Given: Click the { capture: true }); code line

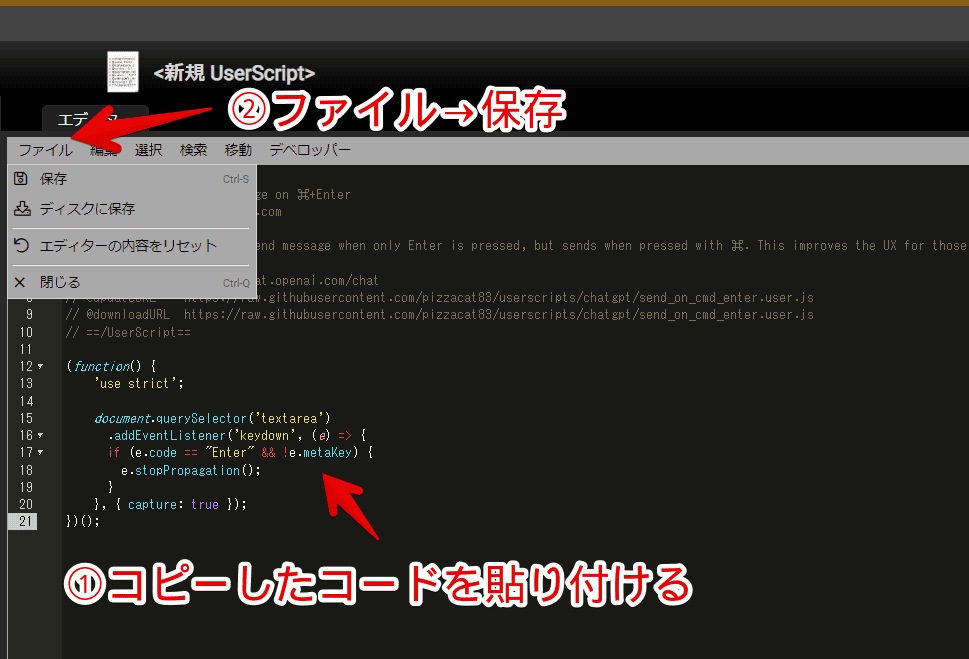Looking at the screenshot, I should pyautogui.click(x=171, y=504).
